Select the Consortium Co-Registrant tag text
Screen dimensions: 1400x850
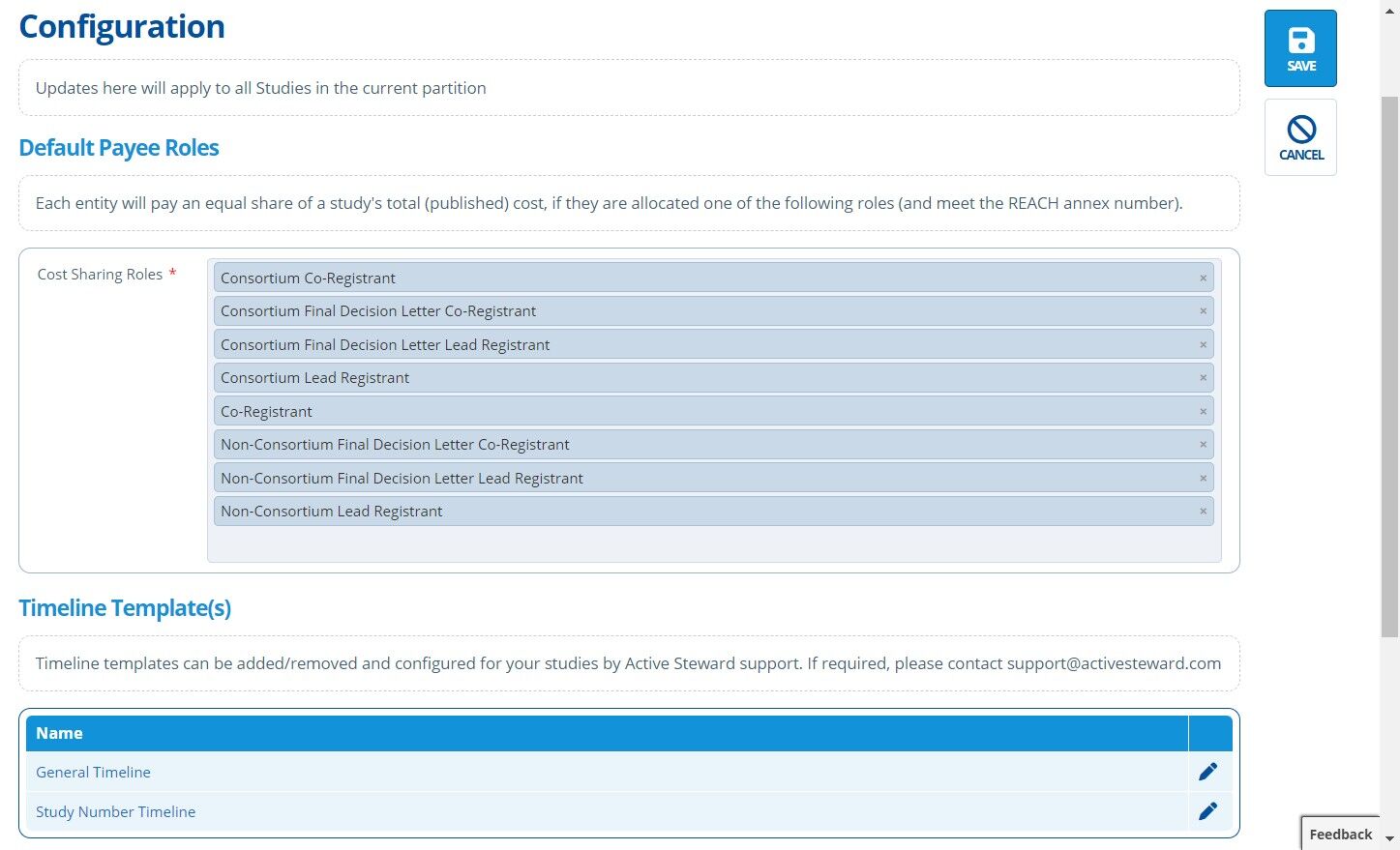pyautogui.click(x=308, y=278)
